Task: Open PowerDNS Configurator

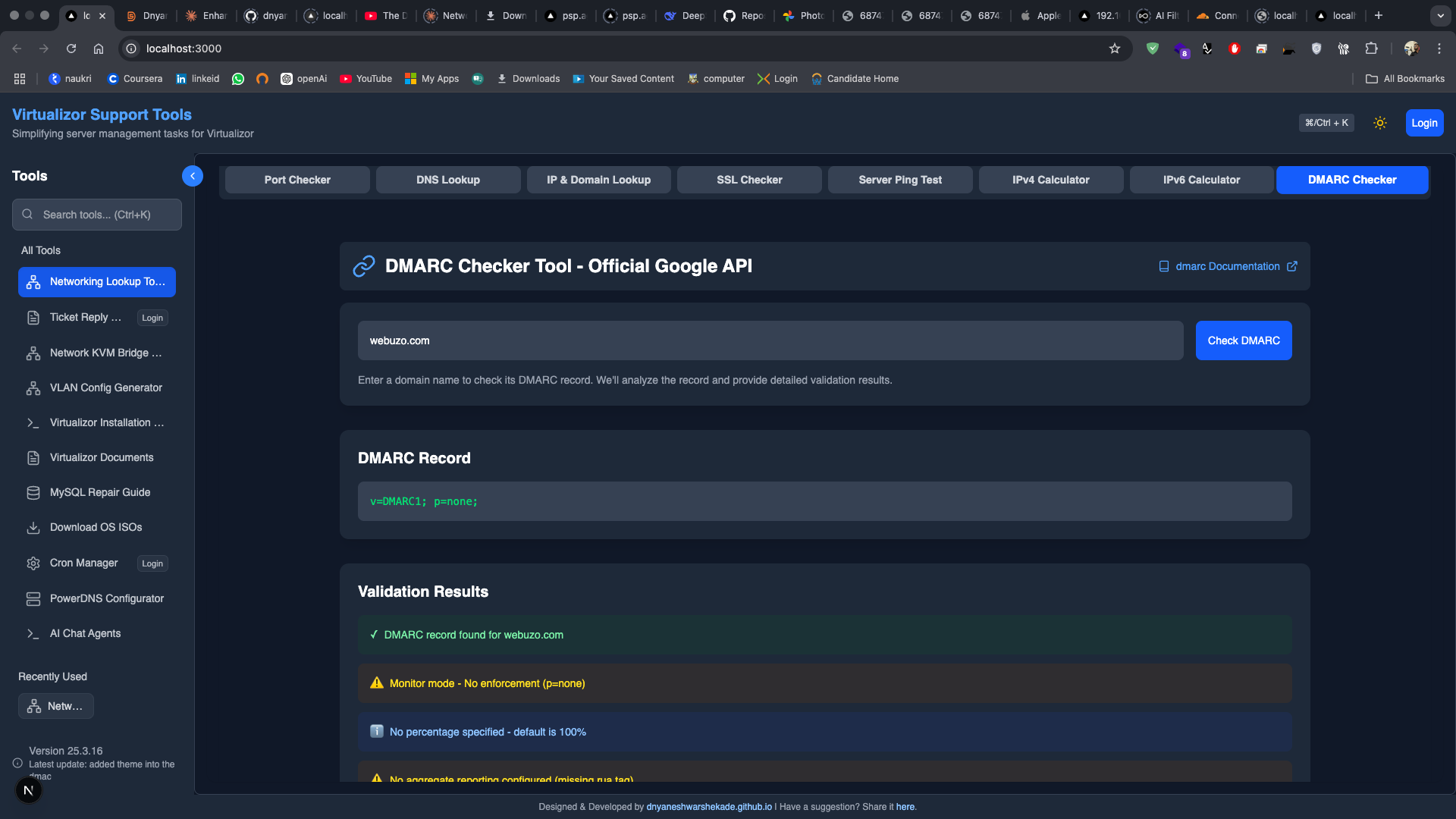Action: click(97, 599)
